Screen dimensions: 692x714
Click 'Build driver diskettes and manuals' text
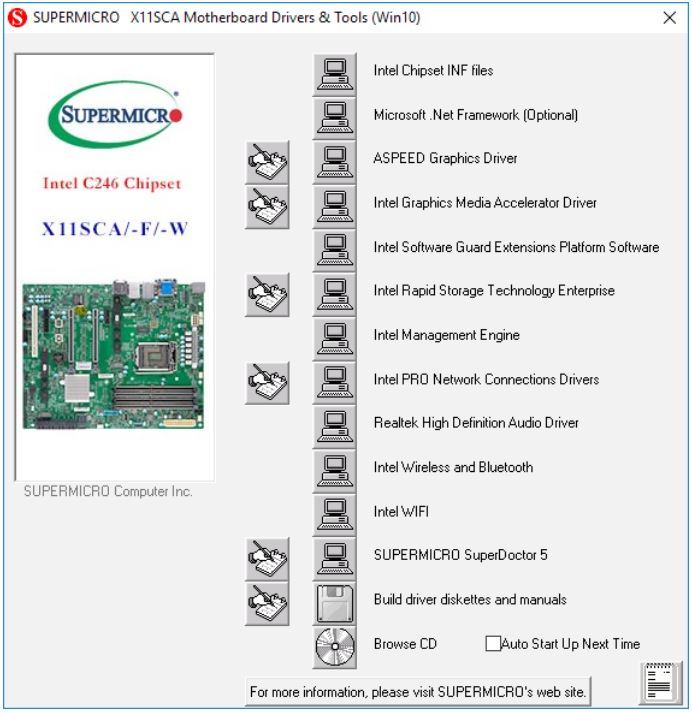point(470,599)
